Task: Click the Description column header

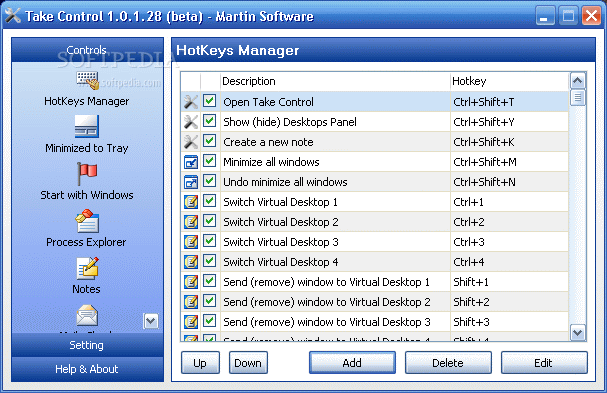Action: tap(335, 81)
